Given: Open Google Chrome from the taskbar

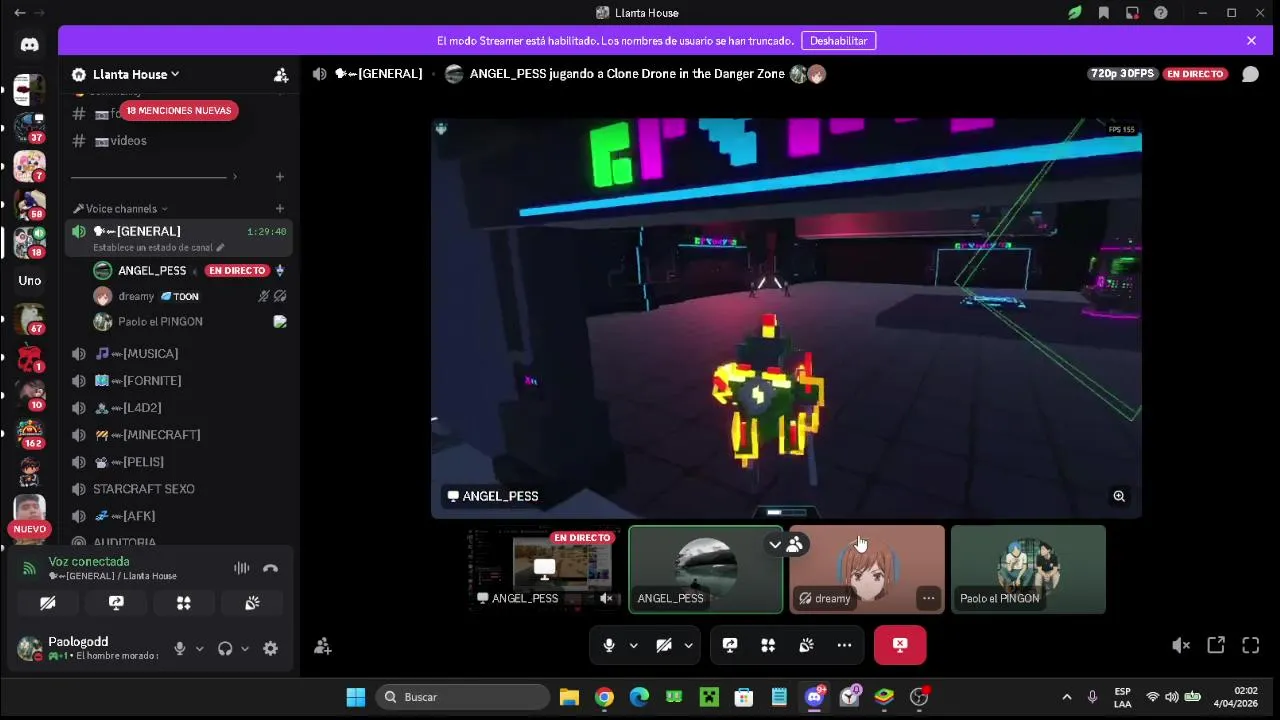Looking at the screenshot, I should [x=604, y=697].
